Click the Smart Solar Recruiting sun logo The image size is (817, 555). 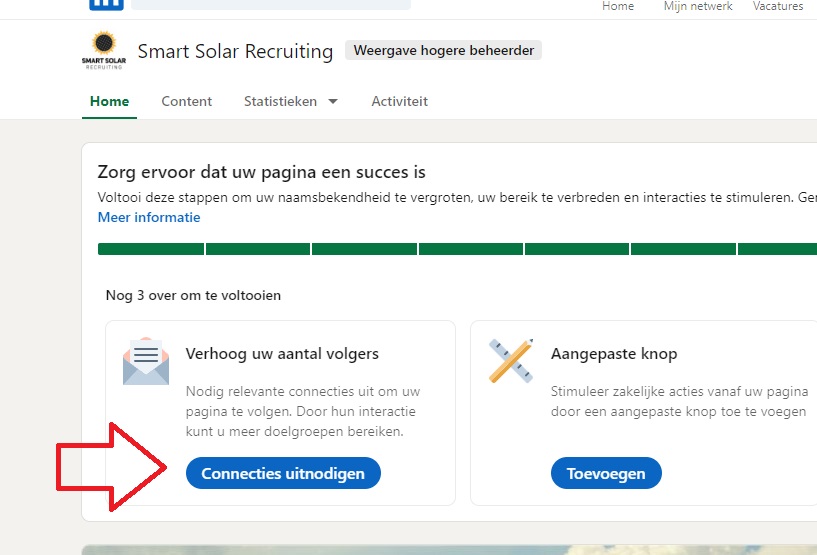(x=104, y=50)
